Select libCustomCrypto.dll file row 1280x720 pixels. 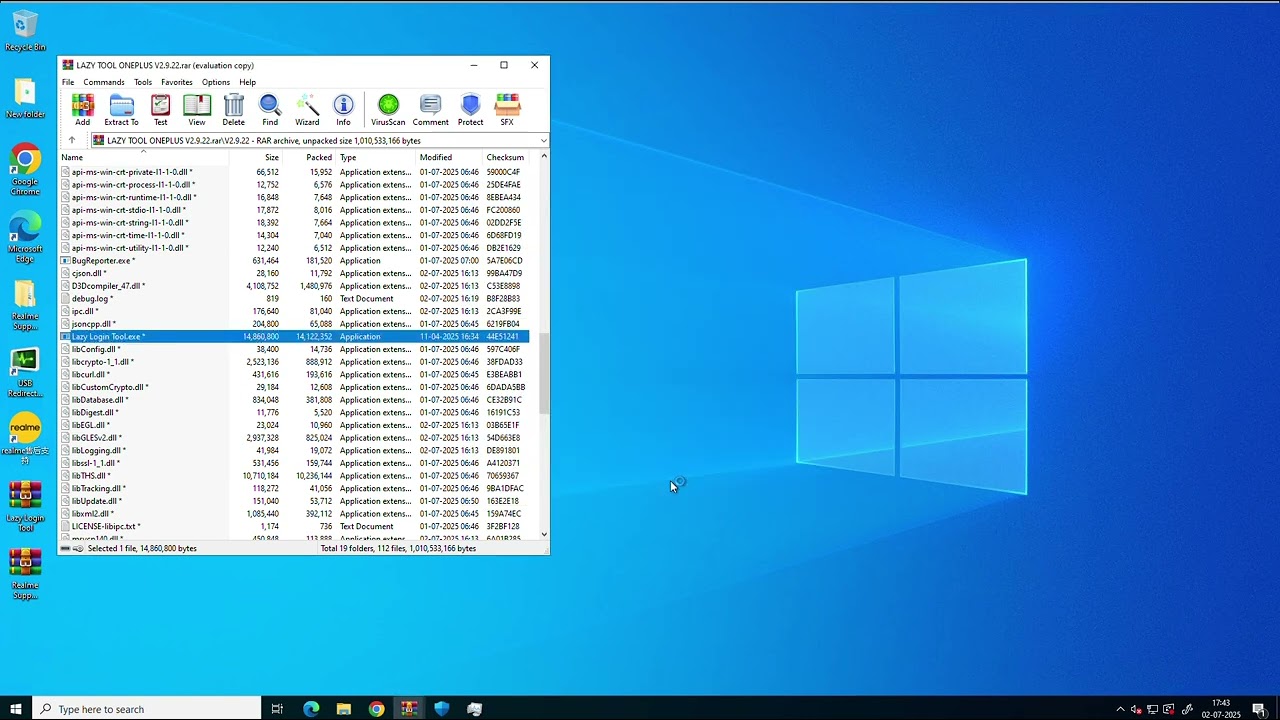click(x=294, y=387)
